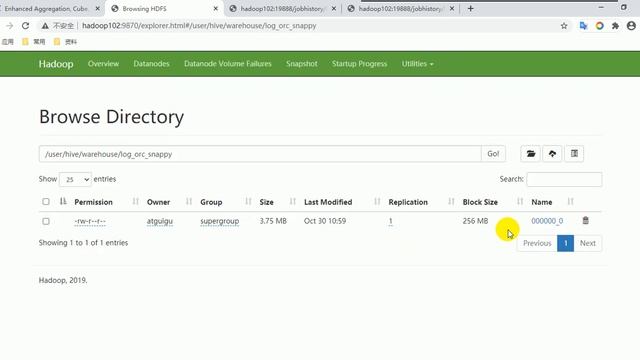
Task: Tick the select-all header checkbox
Action: click(46, 202)
